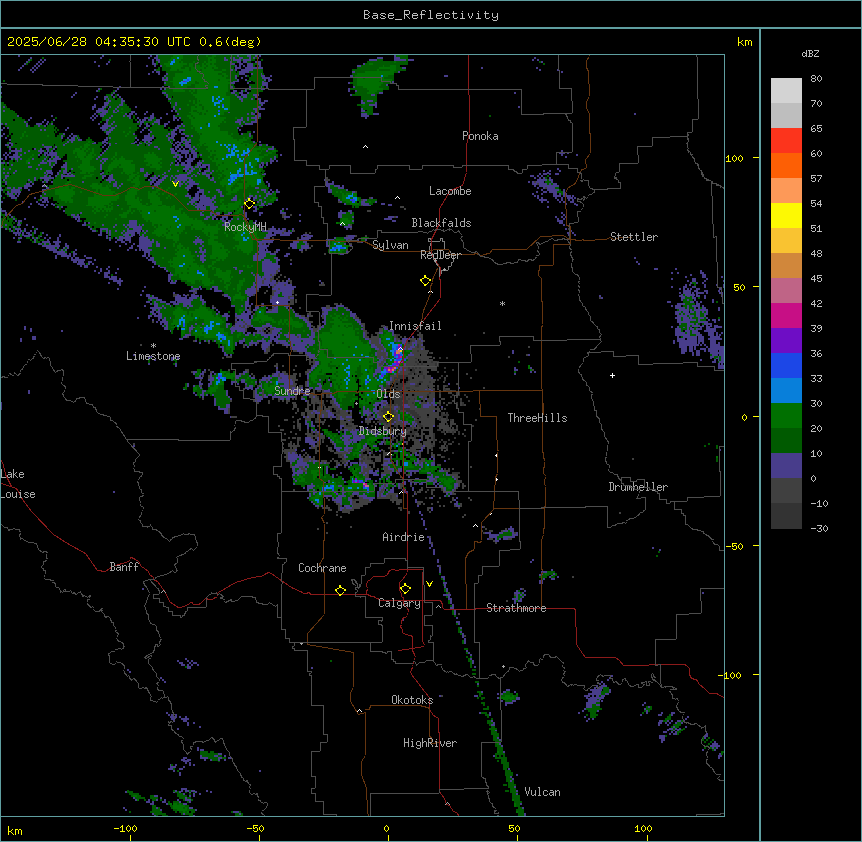Click the 0-10 dBZ slate purple swatch
The width and height of the screenshot is (862, 842).
click(786, 466)
